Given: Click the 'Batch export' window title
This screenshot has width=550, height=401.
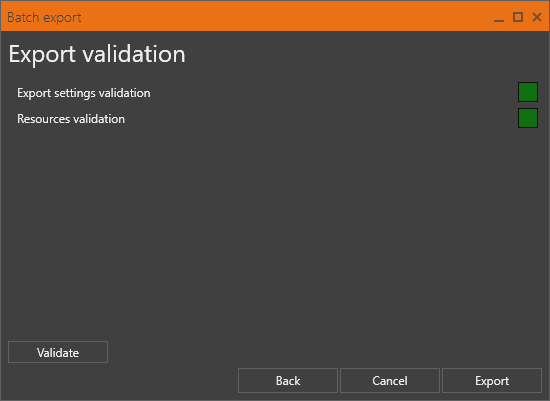Looking at the screenshot, I should click(44, 18).
